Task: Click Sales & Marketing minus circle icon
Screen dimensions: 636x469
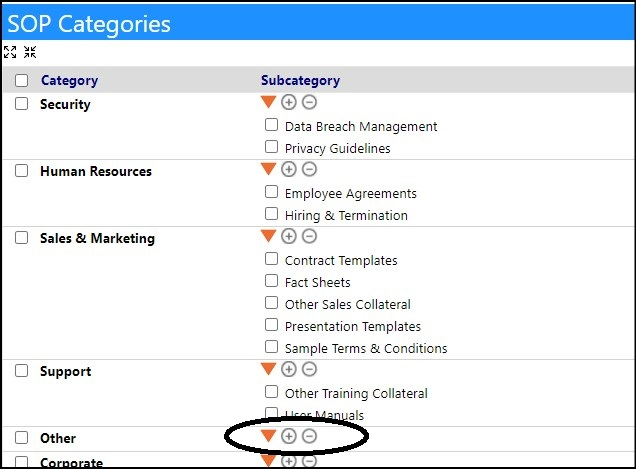Action: [309, 236]
